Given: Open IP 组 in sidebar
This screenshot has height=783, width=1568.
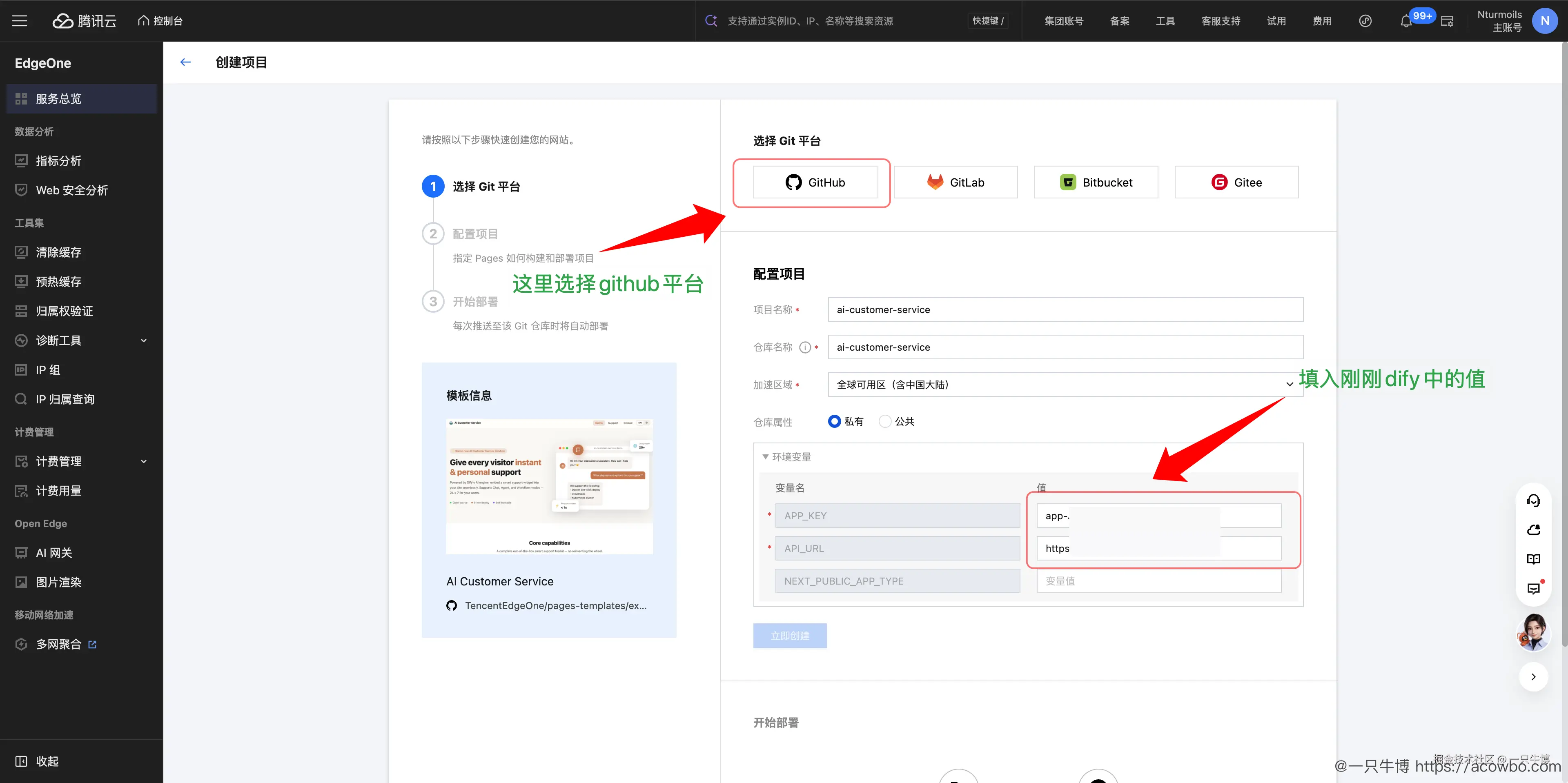Looking at the screenshot, I should [x=82, y=369].
